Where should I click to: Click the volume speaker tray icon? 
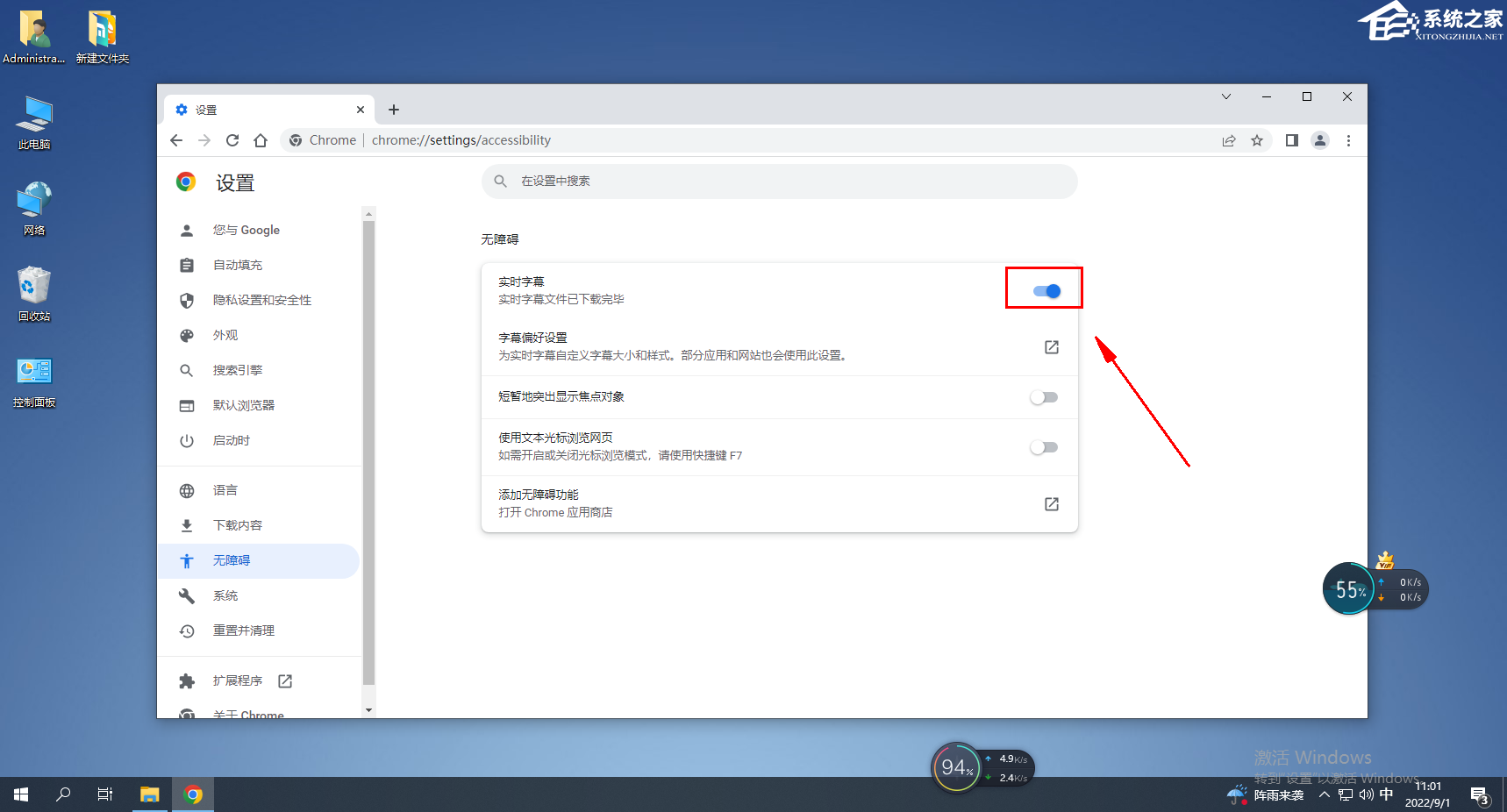(x=1366, y=795)
